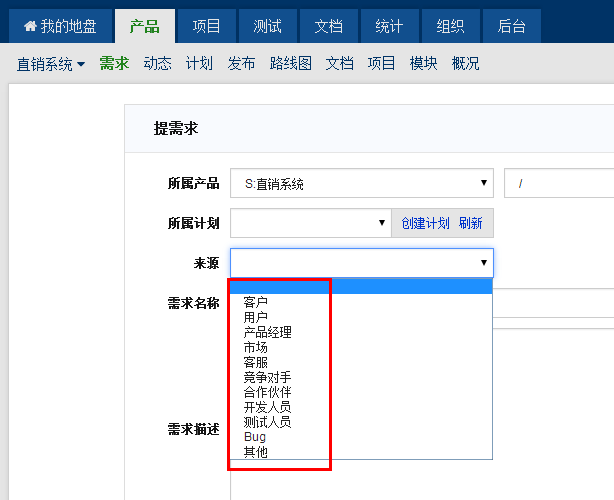Open the 统计 main tab

pyautogui.click(x=390, y=26)
